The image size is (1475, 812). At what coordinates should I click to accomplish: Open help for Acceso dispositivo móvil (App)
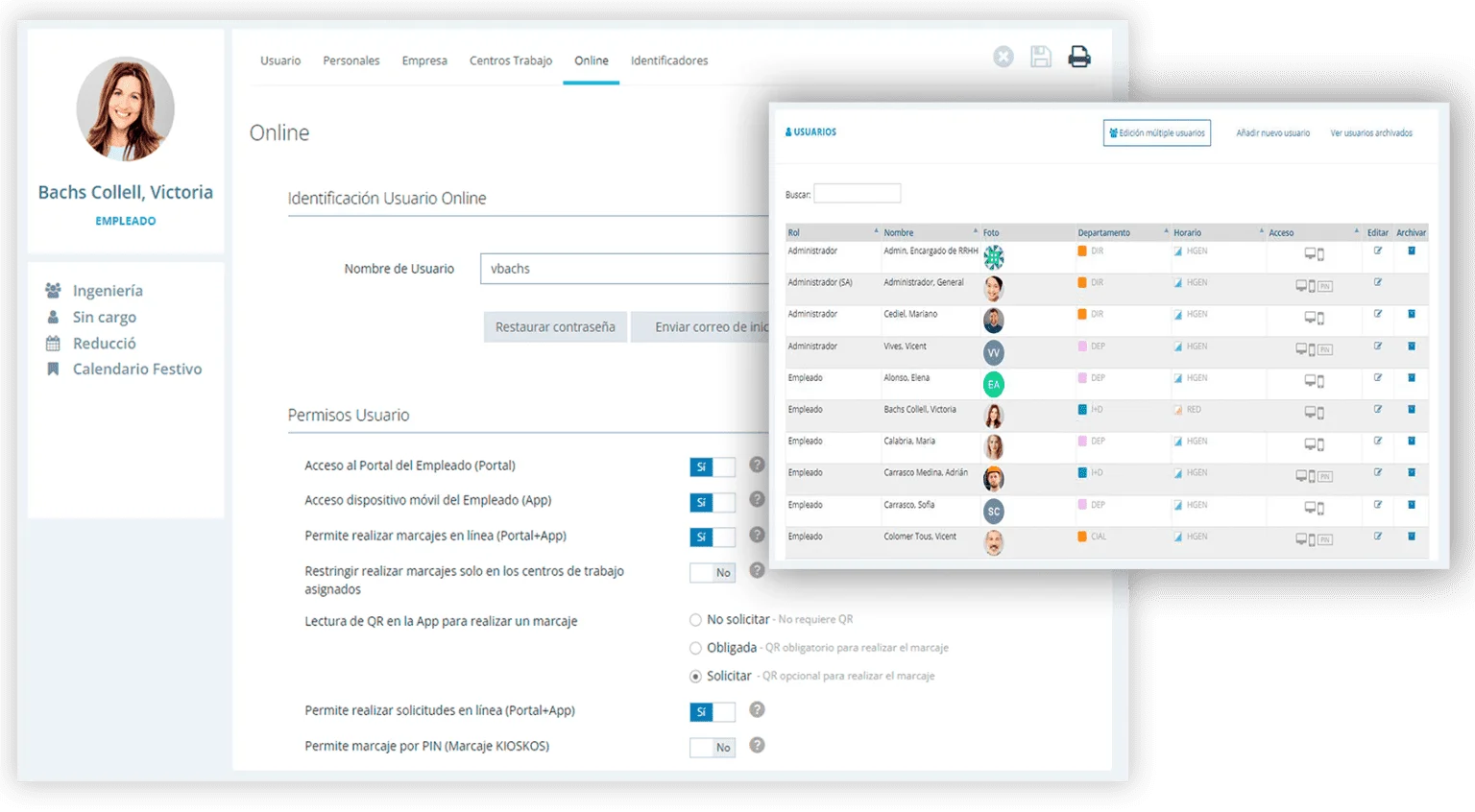click(757, 499)
